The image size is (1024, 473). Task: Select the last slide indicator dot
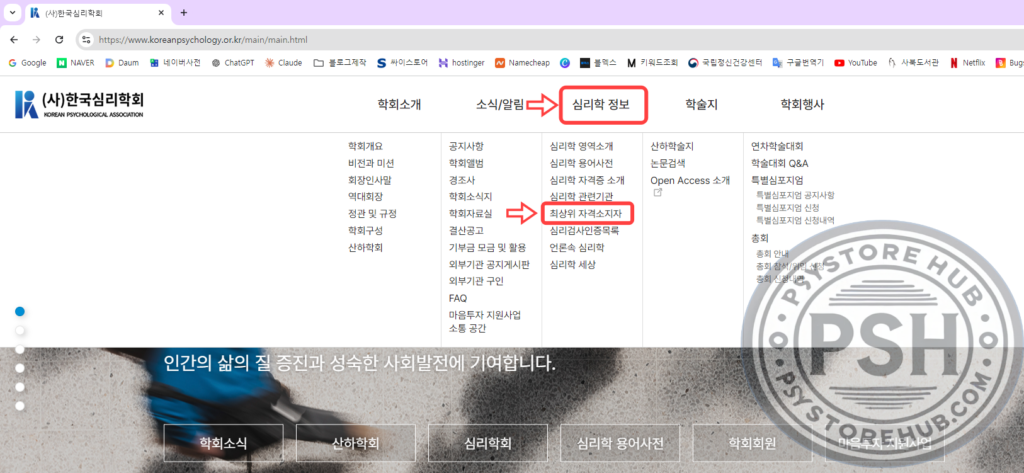pyautogui.click(x=19, y=405)
